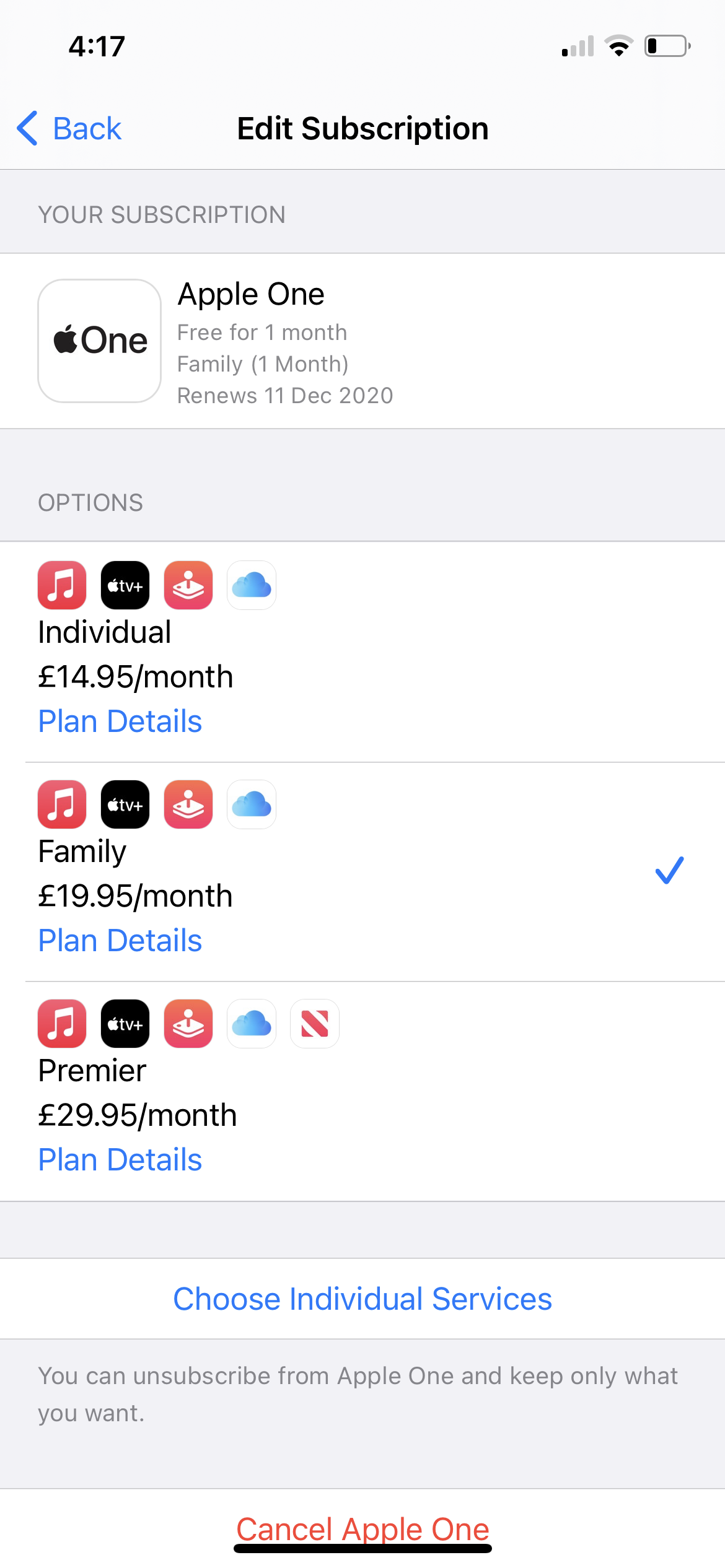
Task: Tap the Back chevron arrow
Action: click(27, 129)
